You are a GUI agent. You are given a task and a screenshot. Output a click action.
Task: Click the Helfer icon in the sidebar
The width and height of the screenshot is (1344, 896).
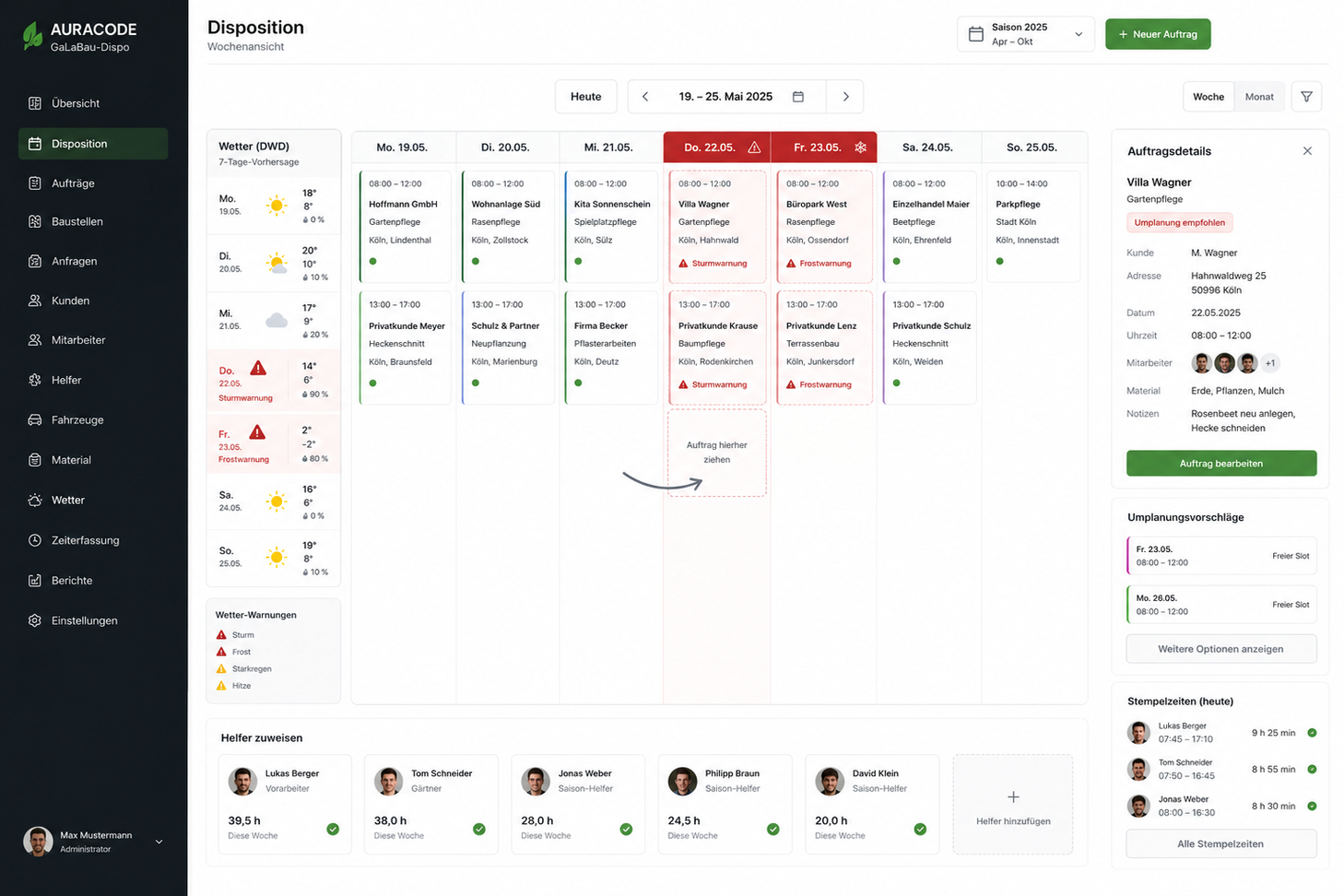coord(35,380)
